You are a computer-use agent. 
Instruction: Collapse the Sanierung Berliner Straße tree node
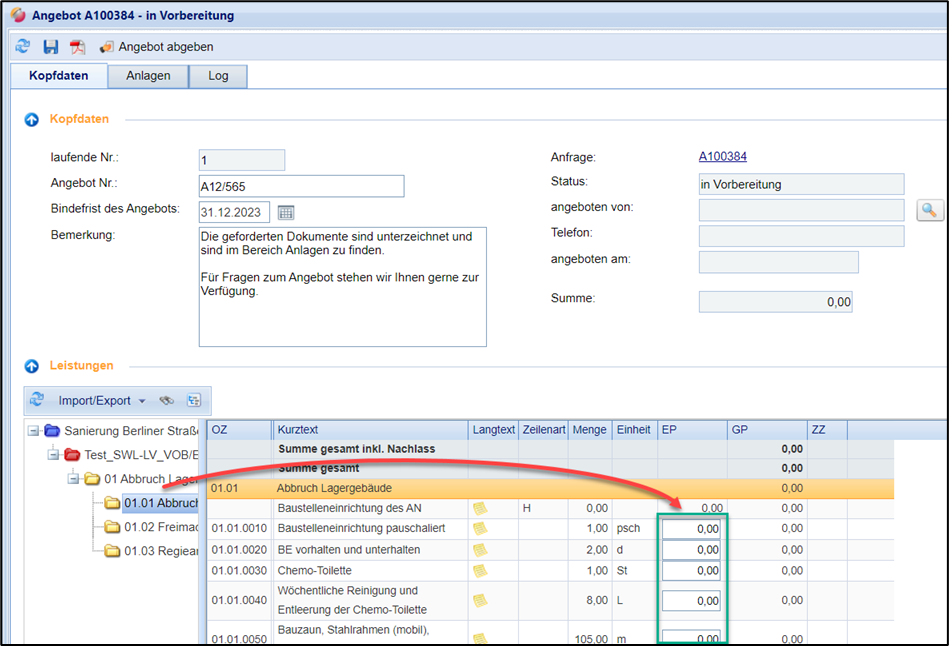(x=35, y=431)
